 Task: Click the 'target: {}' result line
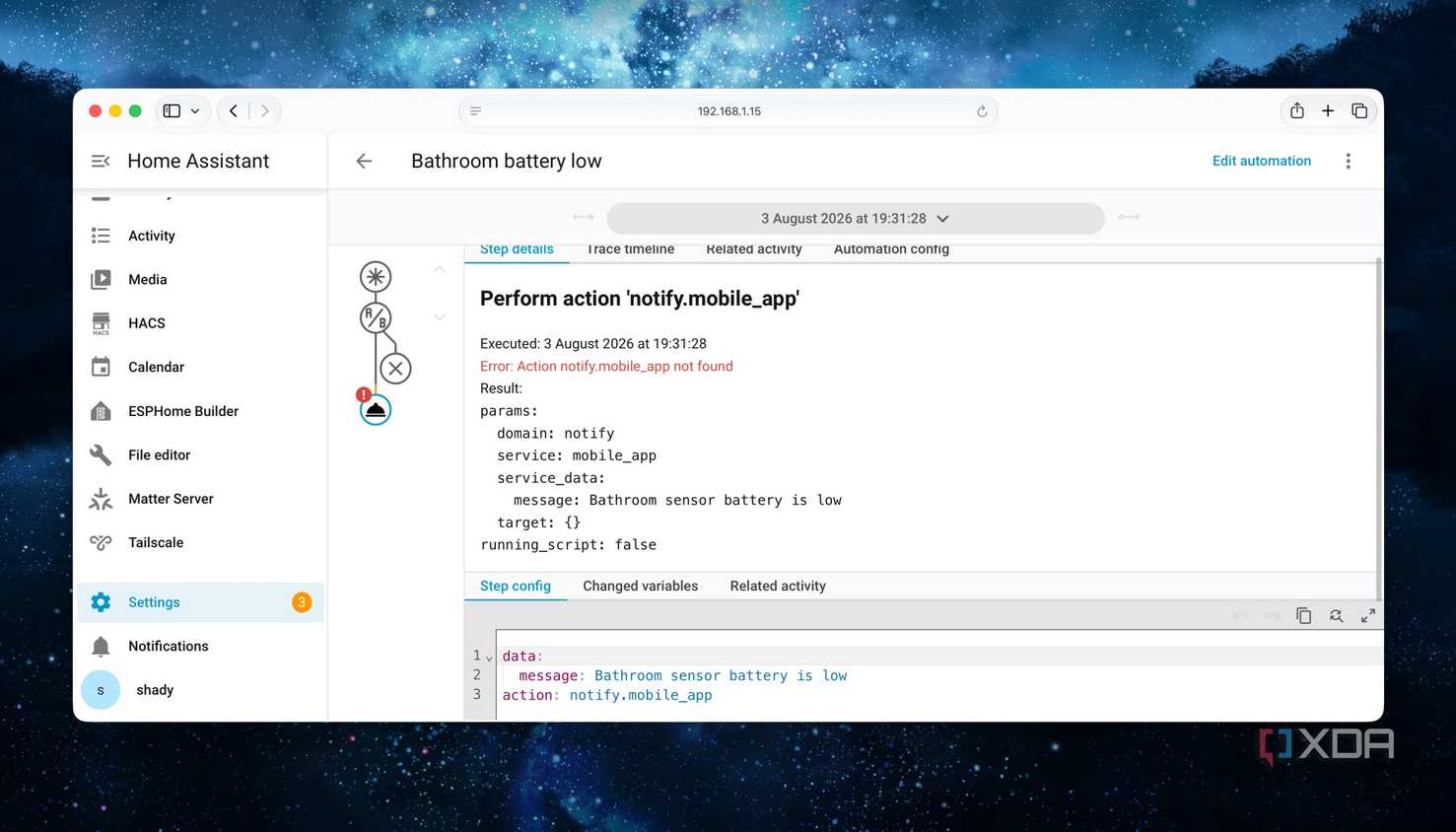pos(539,522)
